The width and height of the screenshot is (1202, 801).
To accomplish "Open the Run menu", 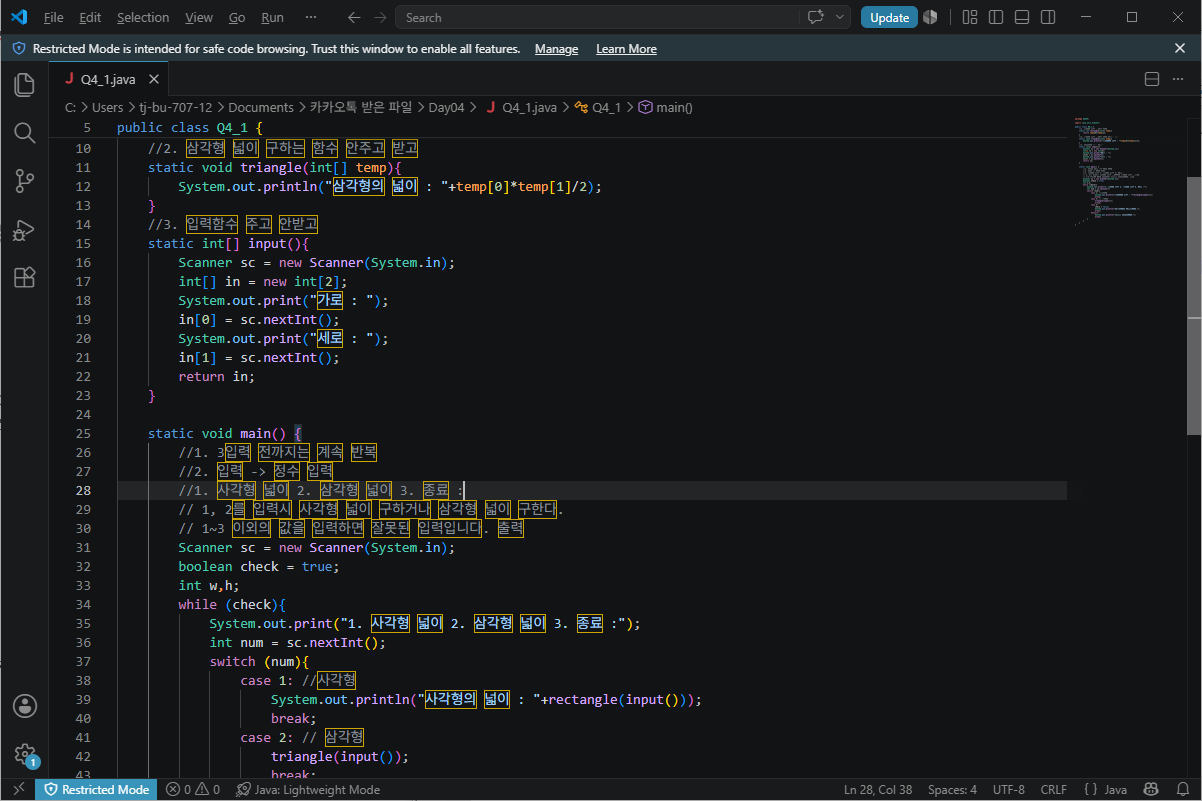I will [272, 17].
